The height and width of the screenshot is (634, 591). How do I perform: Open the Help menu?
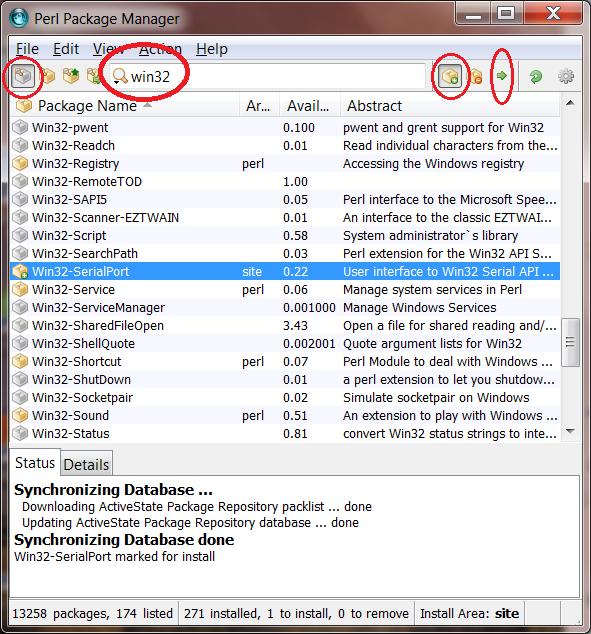(x=212, y=49)
